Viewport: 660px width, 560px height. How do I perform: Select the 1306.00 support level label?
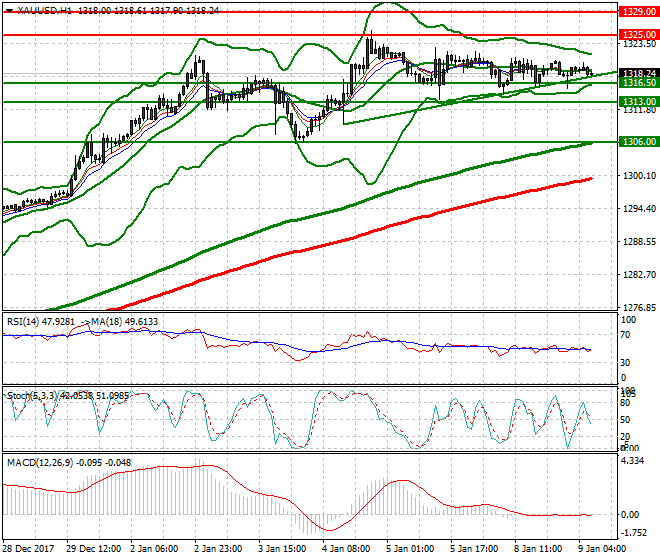(x=638, y=142)
